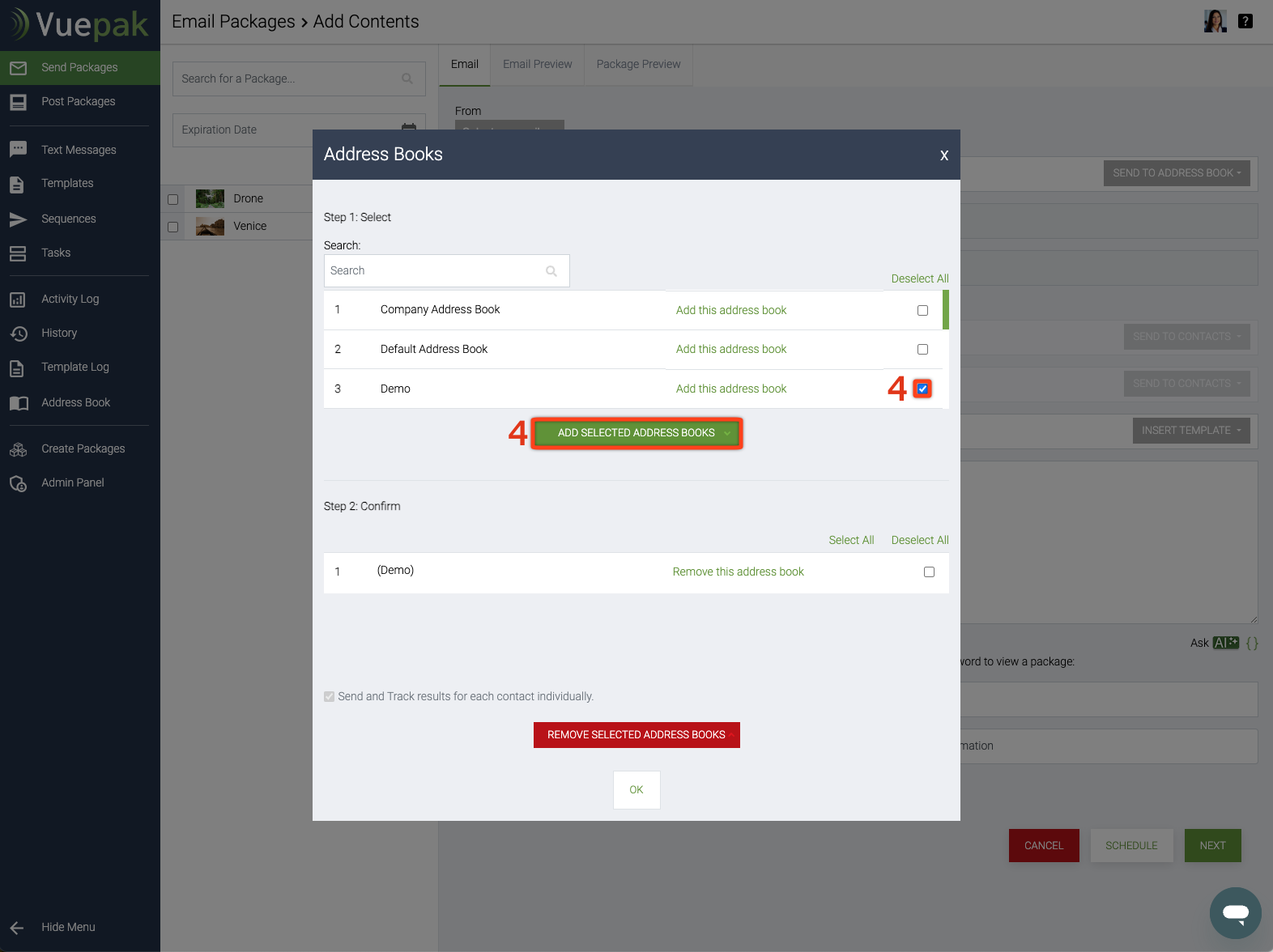This screenshot has height=952, width=1273.
Task: Check the Company Address Book checkbox
Action: [922, 310]
